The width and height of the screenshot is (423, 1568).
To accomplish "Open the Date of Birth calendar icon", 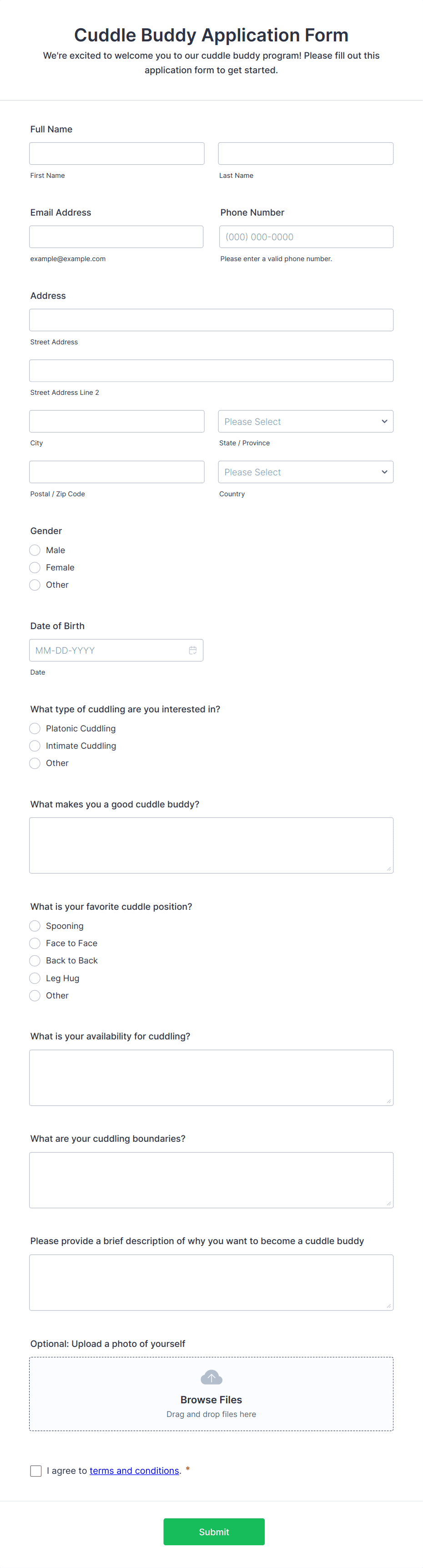I will [x=192, y=650].
